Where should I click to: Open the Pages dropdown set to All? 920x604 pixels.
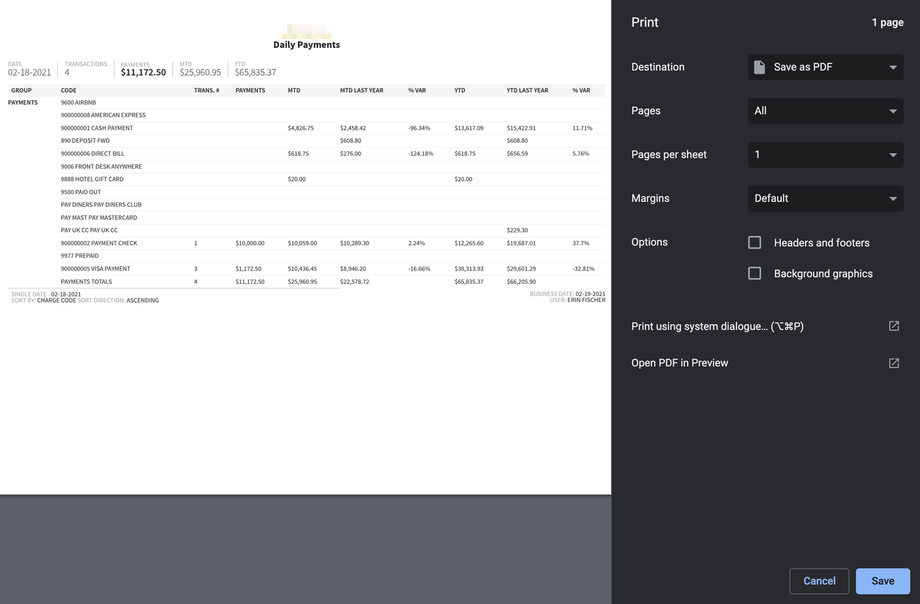826,111
